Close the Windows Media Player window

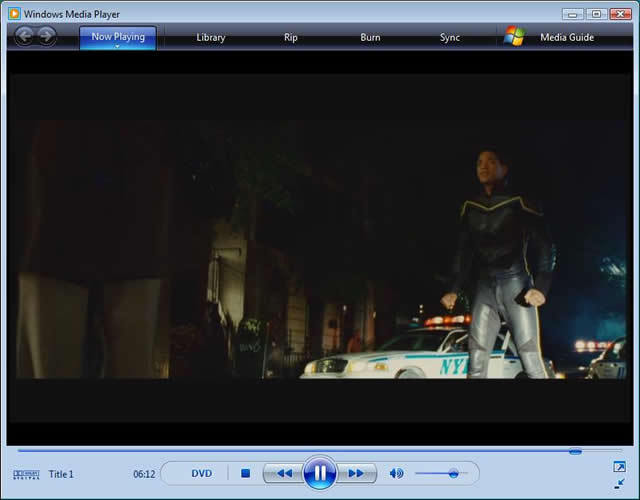620,14
